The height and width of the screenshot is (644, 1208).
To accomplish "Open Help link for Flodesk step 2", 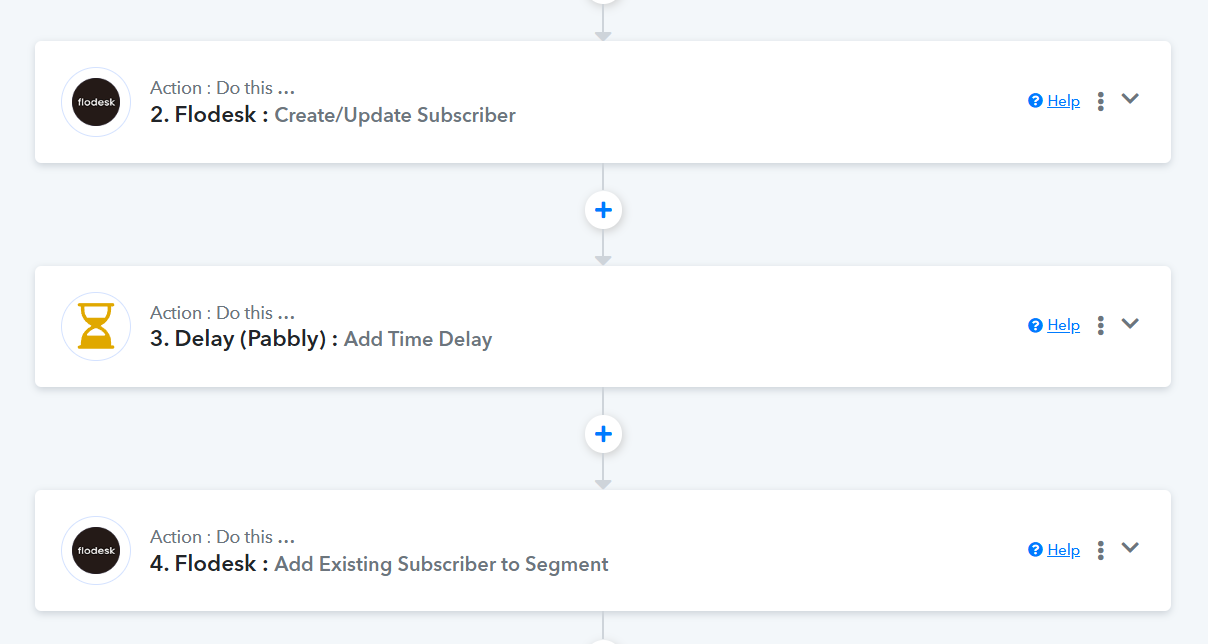I will tap(1063, 101).
